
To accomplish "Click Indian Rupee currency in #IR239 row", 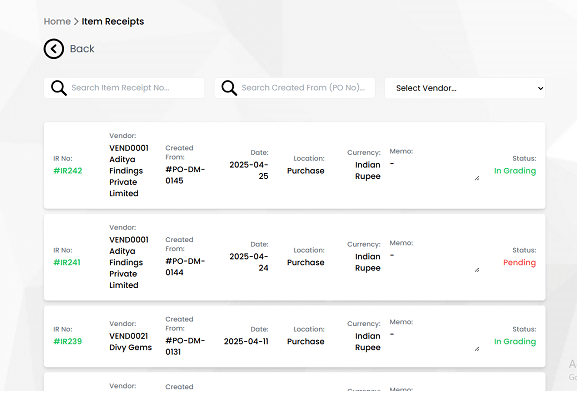I will (x=368, y=341).
